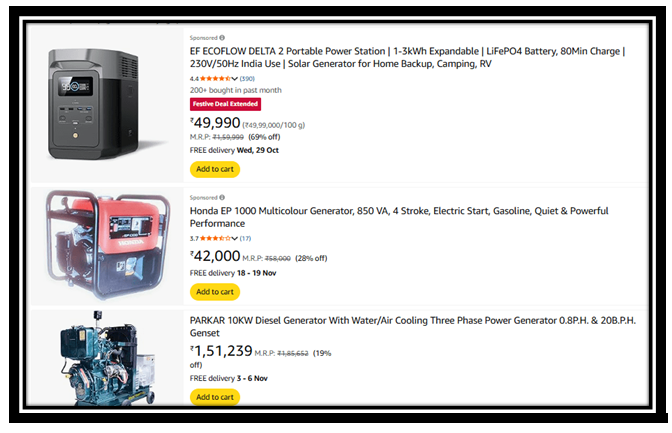Click the Sponsored info icon above EcoFlow listing
Image resolution: width=672 pixels, height=433 pixels.
(222, 38)
